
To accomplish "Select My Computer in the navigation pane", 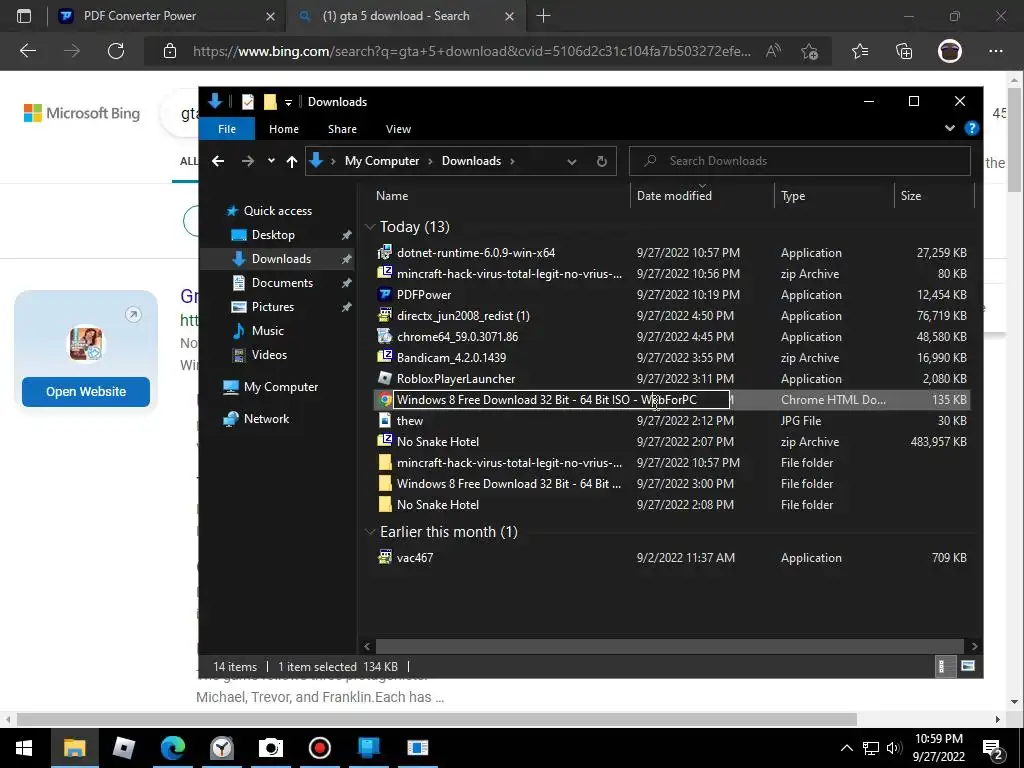I will pyautogui.click(x=281, y=387).
